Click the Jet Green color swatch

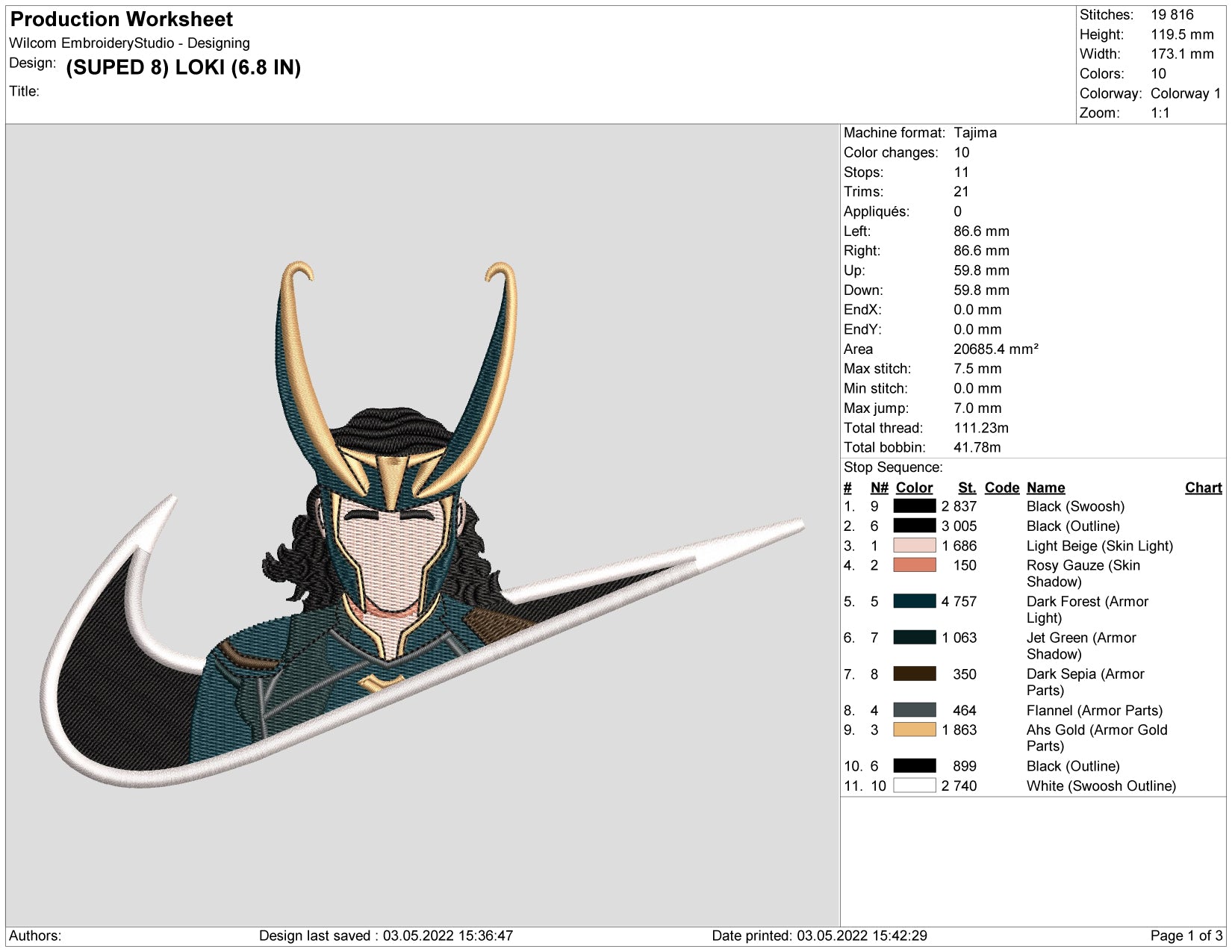click(x=914, y=638)
